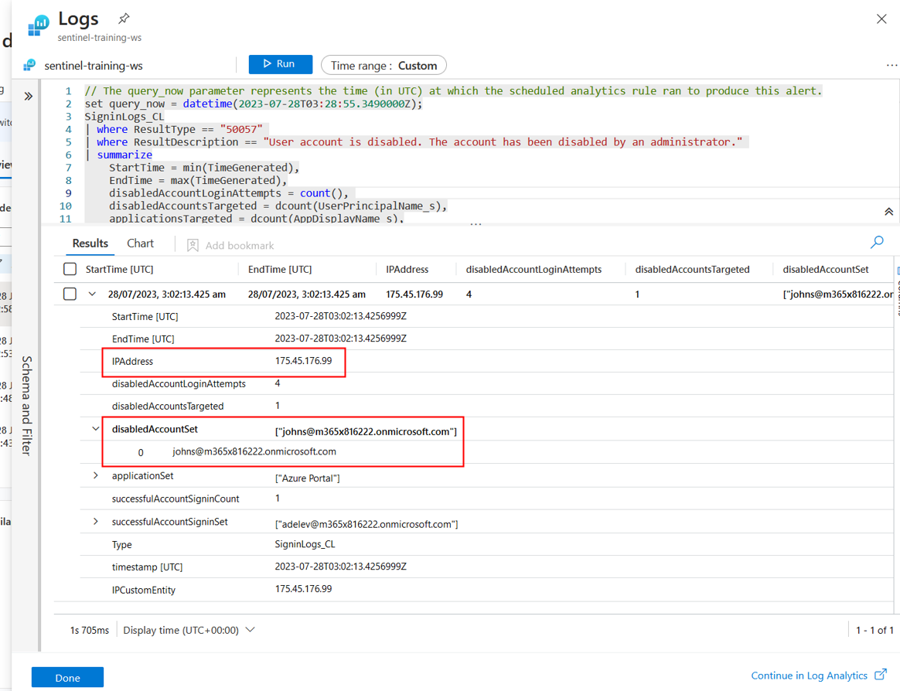Image resolution: width=900 pixels, height=691 pixels.
Task: Click the Logs workspace icon in header
Action: click(x=38, y=23)
